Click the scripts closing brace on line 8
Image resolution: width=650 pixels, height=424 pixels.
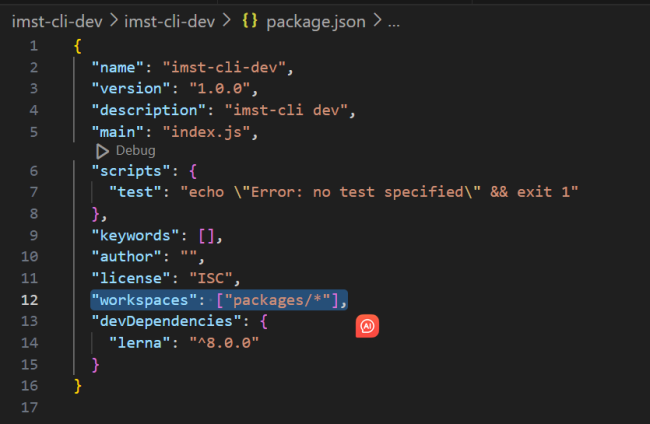(95, 214)
